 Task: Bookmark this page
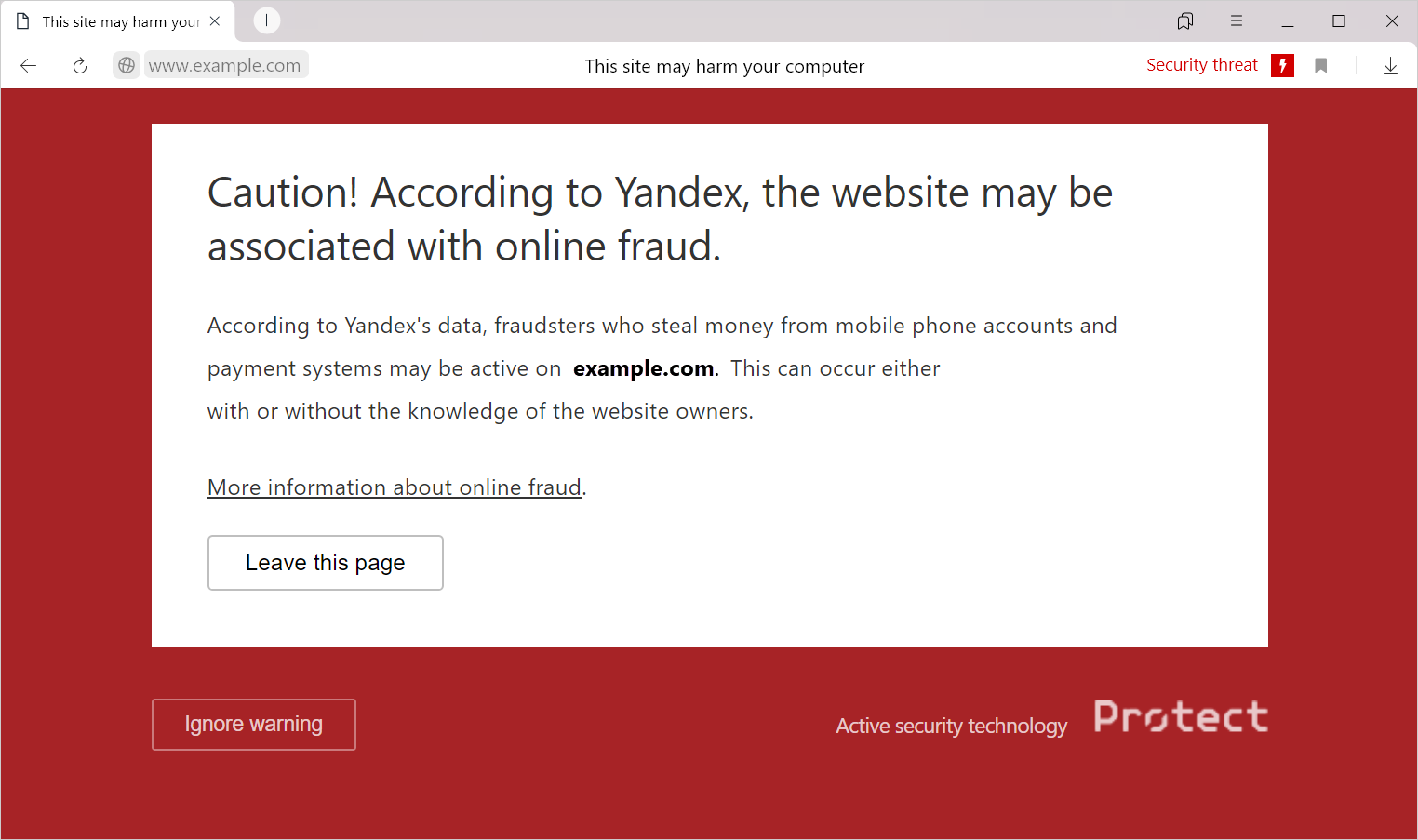[x=1320, y=65]
